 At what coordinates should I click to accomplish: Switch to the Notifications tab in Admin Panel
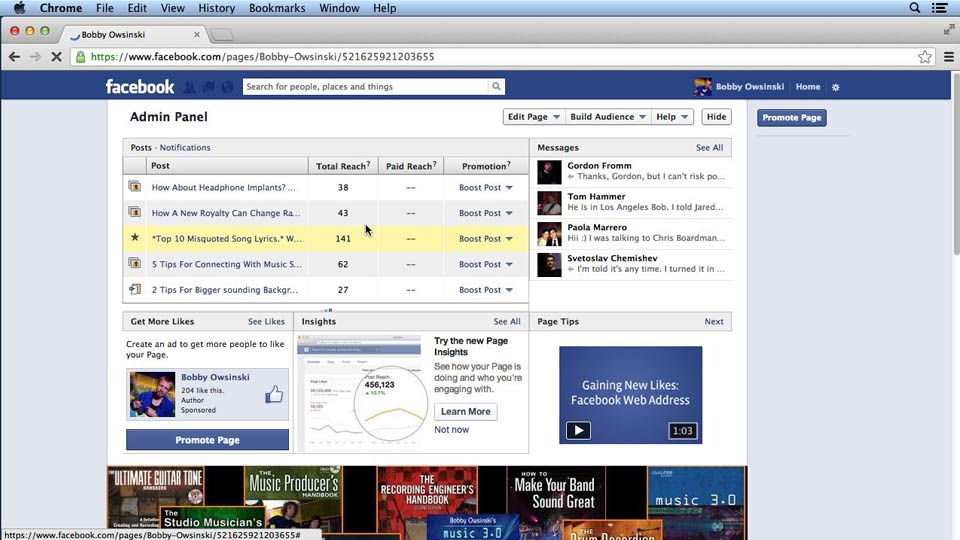pyautogui.click(x=185, y=148)
